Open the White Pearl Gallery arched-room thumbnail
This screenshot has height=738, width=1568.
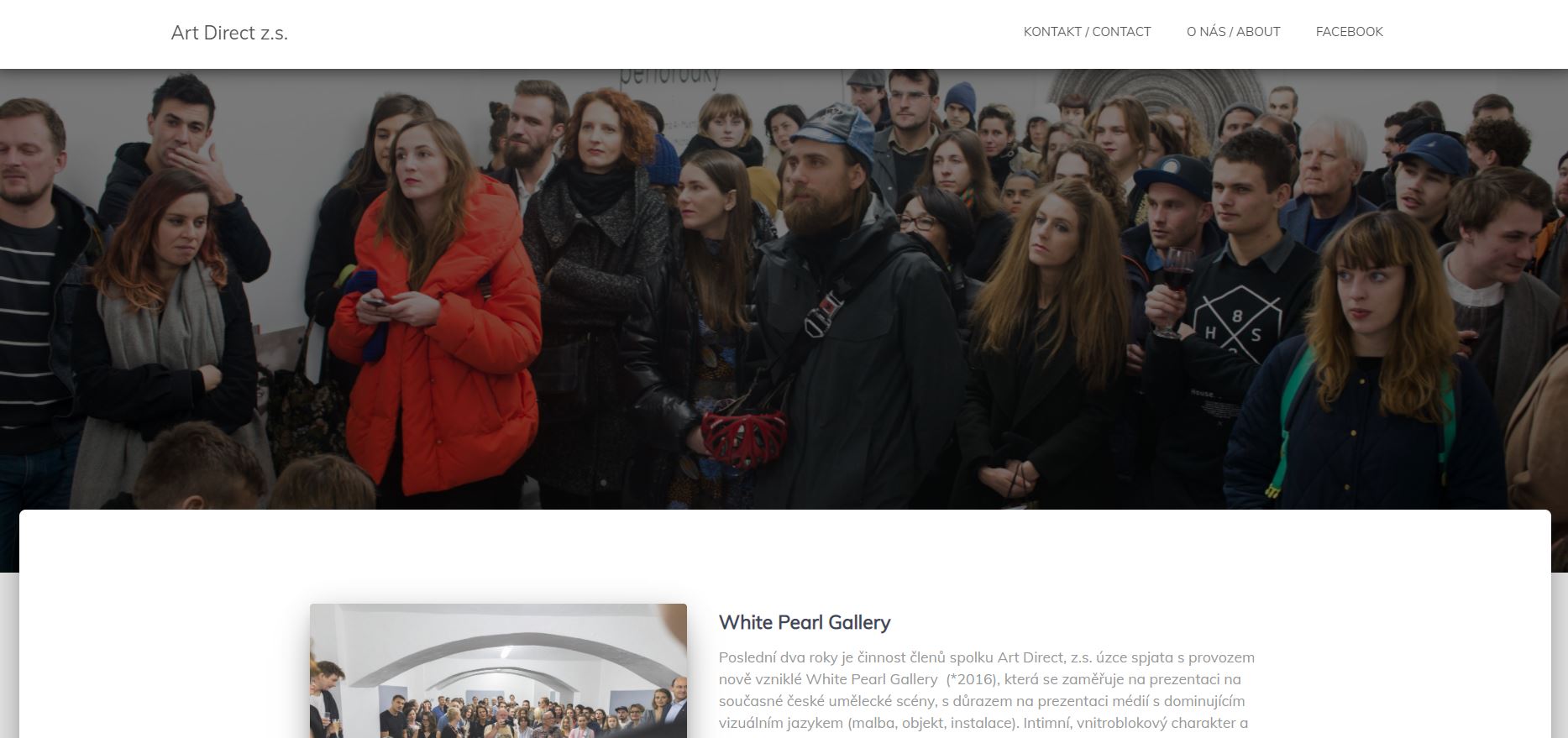click(498, 671)
